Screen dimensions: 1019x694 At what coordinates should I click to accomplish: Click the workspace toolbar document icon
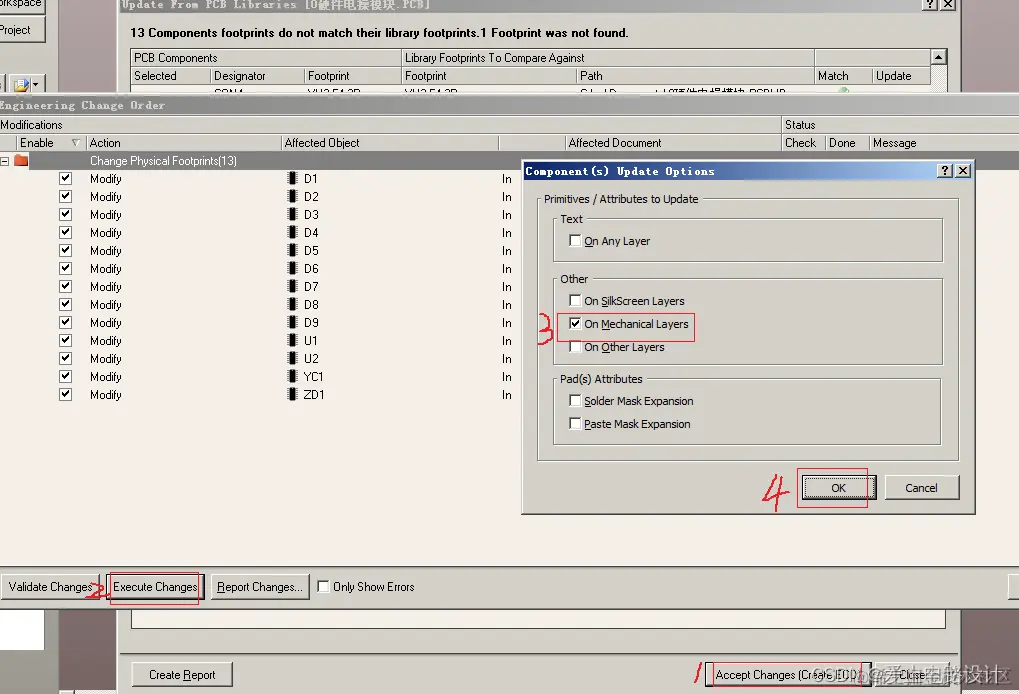tap(21, 84)
